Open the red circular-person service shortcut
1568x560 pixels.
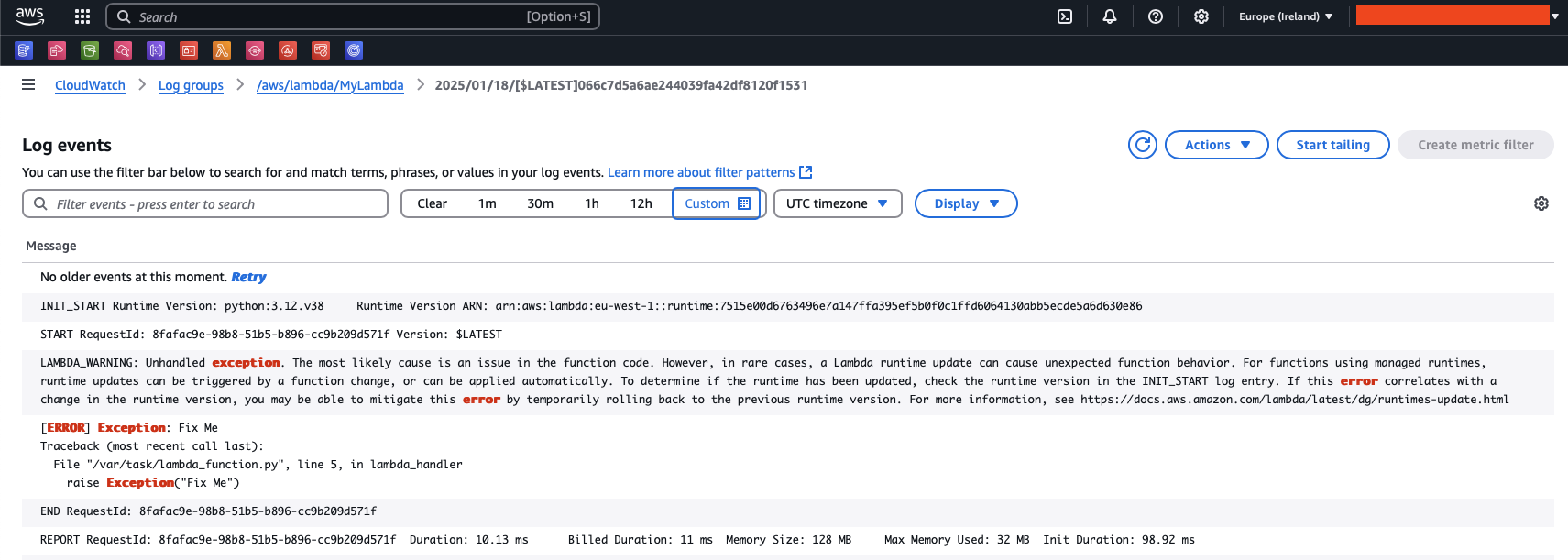tap(288, 50)
